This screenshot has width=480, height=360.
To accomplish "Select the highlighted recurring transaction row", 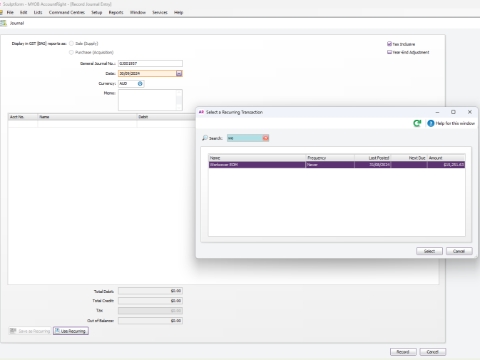I will pyautogui.click(x=337, y=165).
